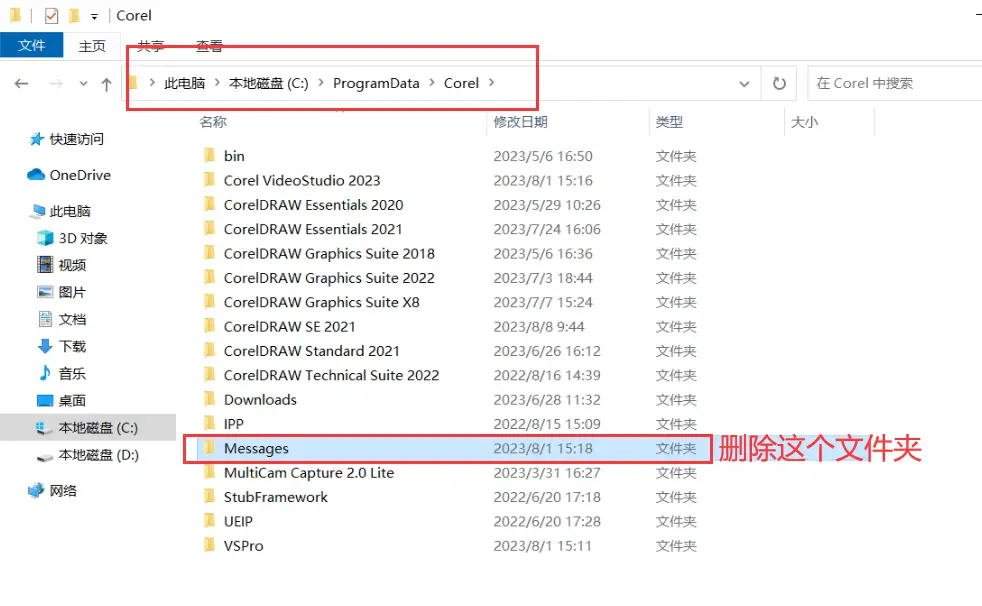Viewport: 982px width, 606px height.
Task: Select 快速访问 in the navigation pane
Action: (x=76, y=139)
